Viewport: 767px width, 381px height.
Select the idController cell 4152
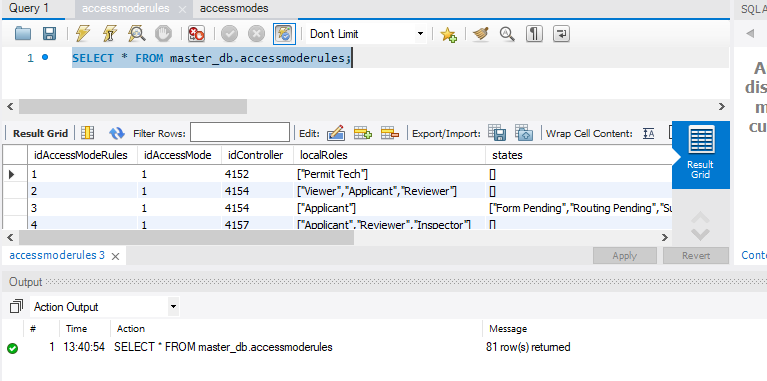(x=257, y=174)
